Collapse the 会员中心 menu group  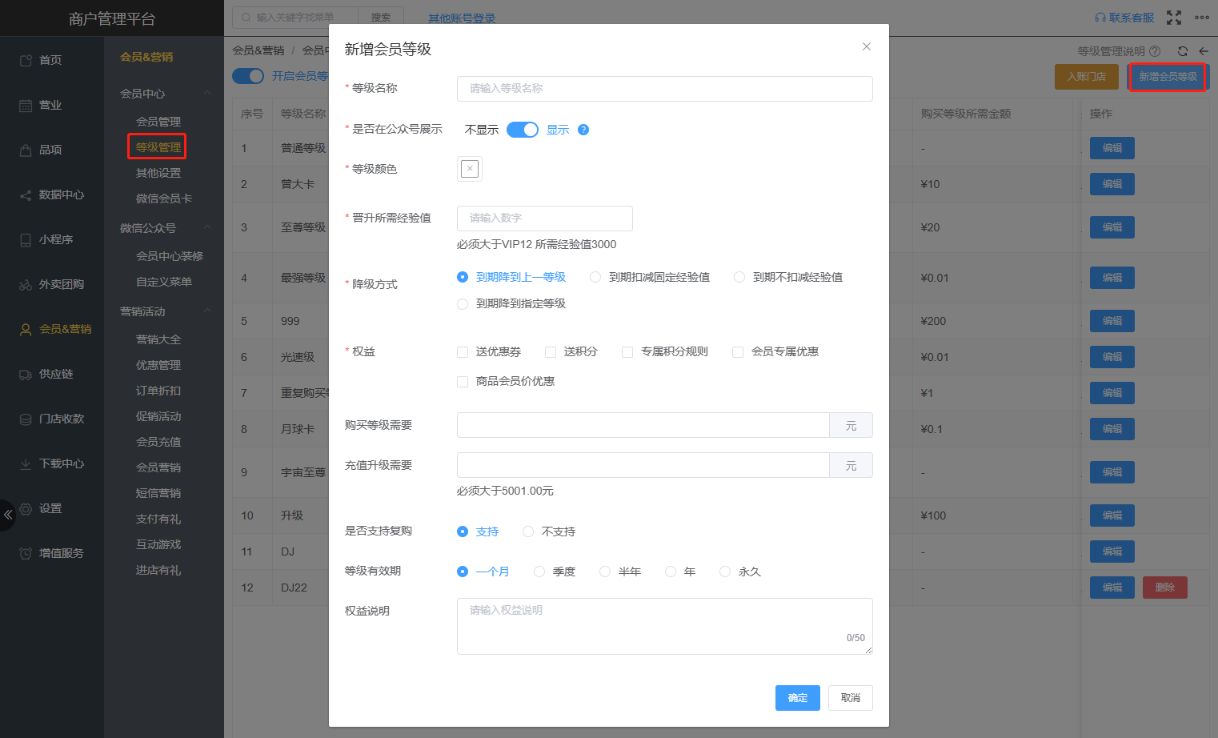click(x=207, y=94)
